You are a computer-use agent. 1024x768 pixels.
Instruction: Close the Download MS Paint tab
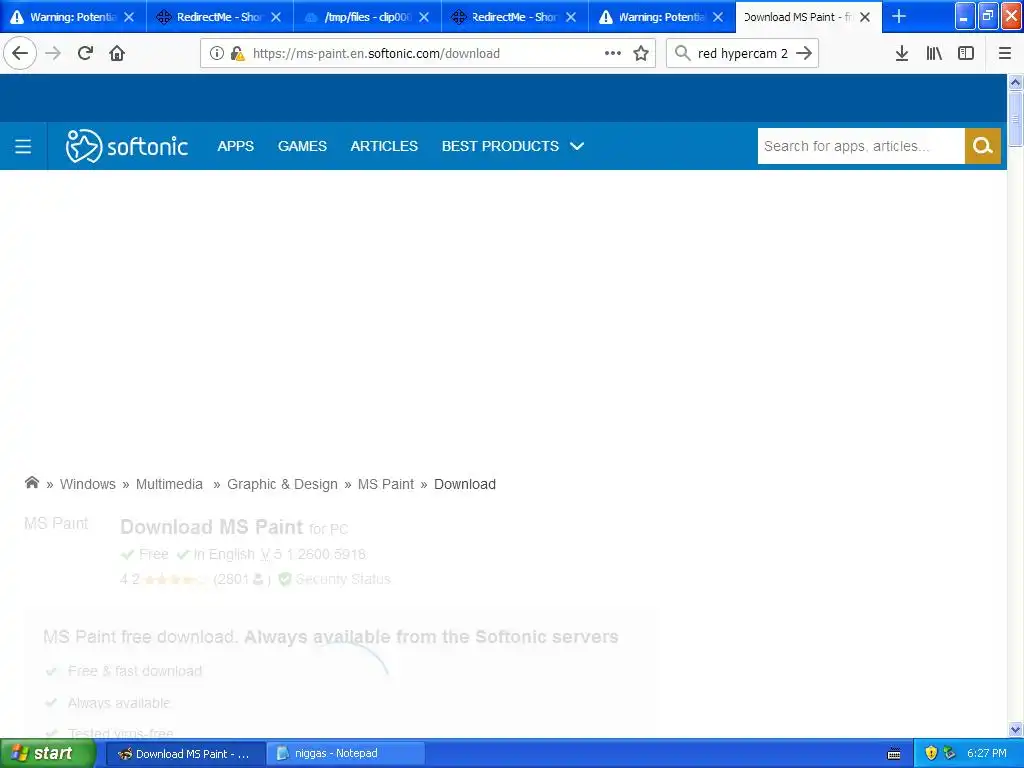pos(865,17)
